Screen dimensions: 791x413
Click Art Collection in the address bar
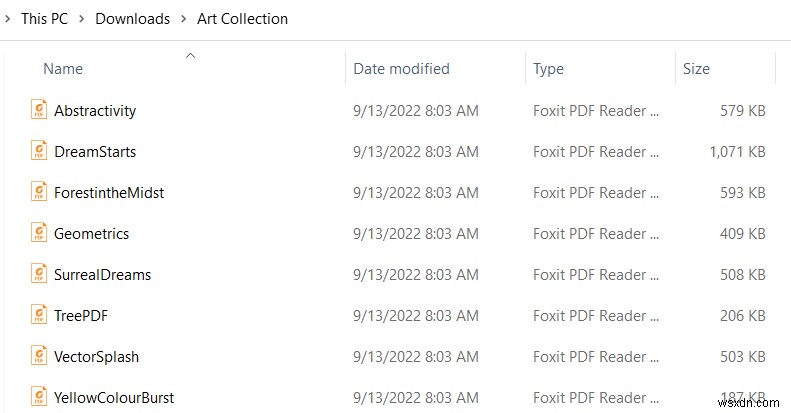pos(242,19)
